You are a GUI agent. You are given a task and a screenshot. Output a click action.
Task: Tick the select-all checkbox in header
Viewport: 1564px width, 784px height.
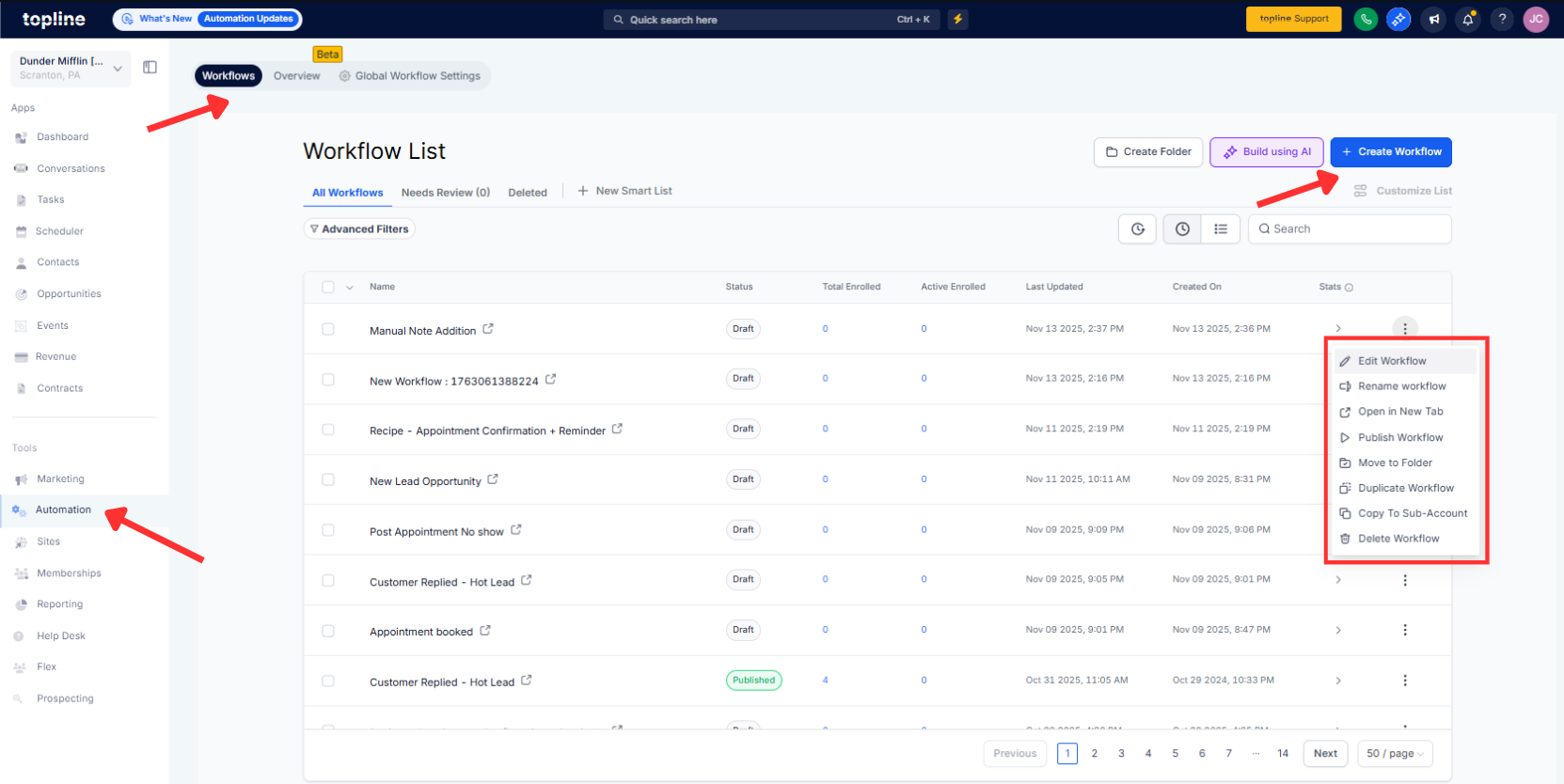(328, 287)
